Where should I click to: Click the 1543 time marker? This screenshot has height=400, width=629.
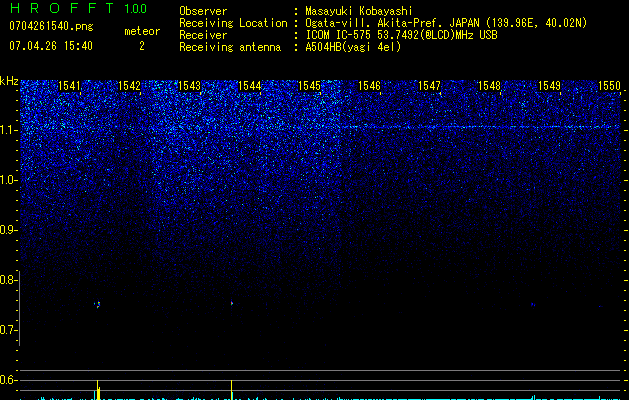(x=189, y=86)
